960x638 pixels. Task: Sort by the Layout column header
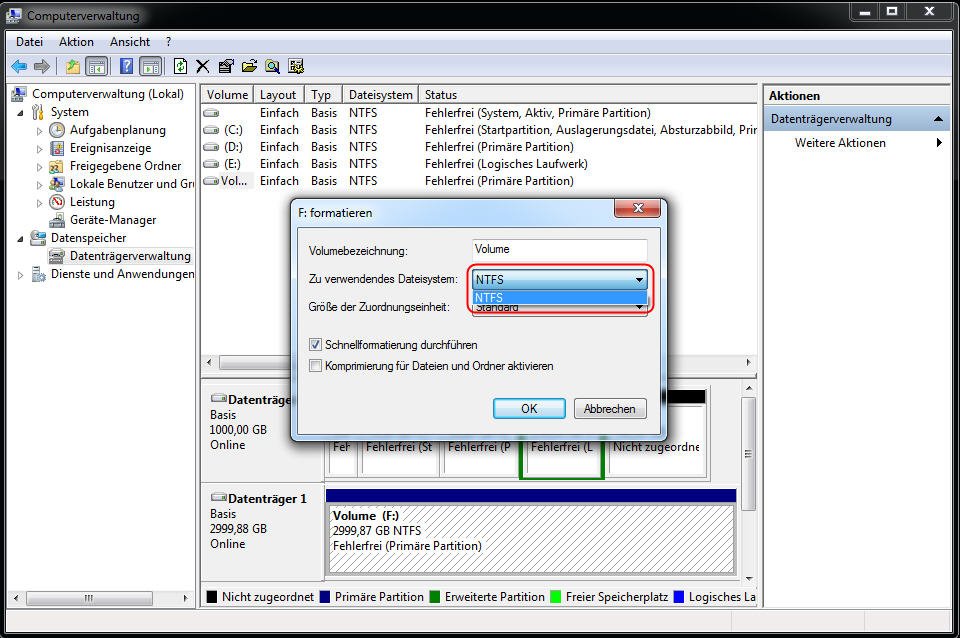279,94
